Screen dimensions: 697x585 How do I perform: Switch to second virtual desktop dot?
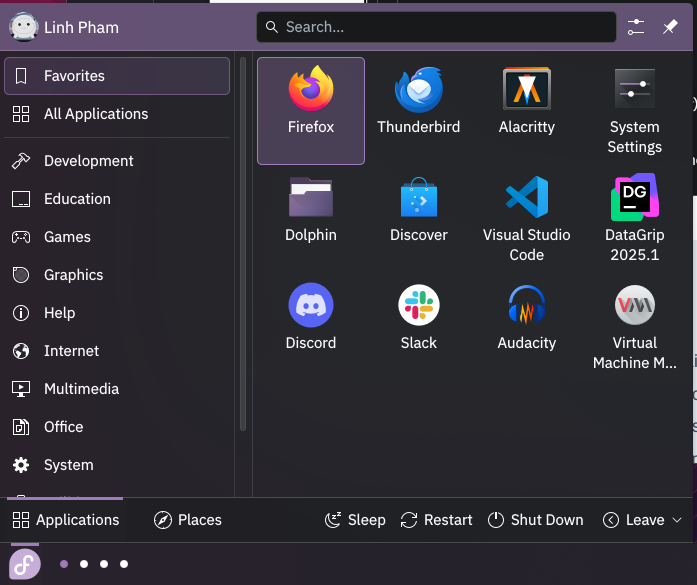(84, 564)
